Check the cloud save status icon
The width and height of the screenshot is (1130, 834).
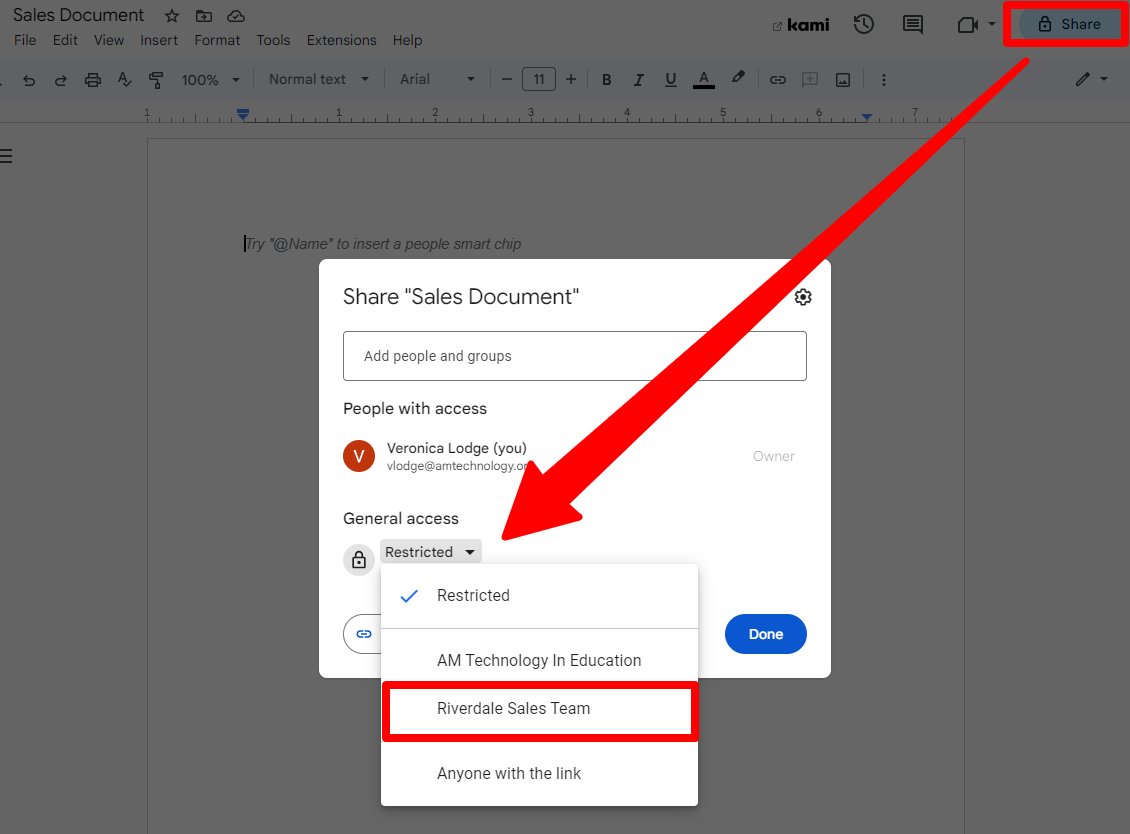[236, 15]
